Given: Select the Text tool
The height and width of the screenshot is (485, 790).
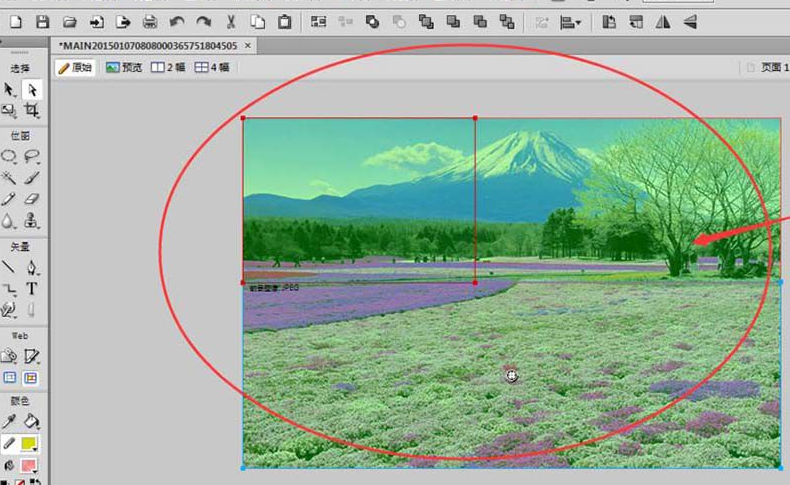Looking at the screenshot, I should click(32, 289).
